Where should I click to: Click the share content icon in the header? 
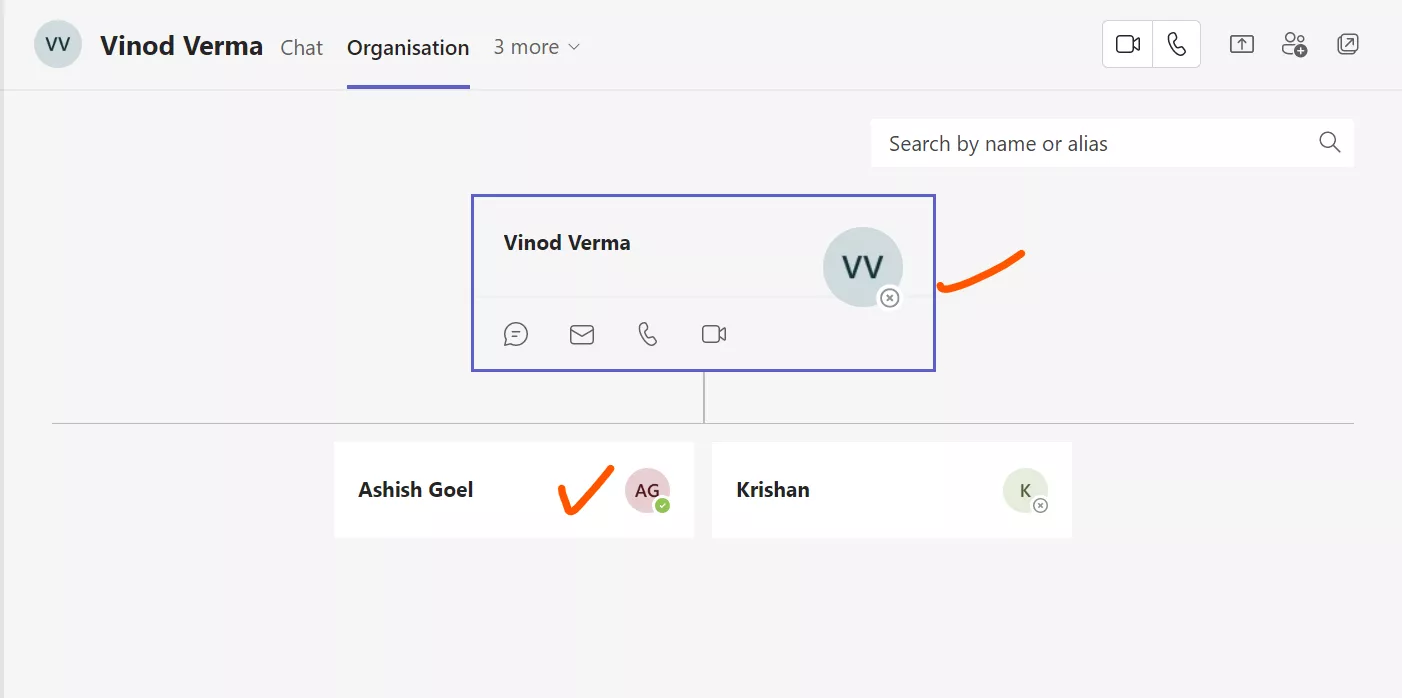point(1241,44)
